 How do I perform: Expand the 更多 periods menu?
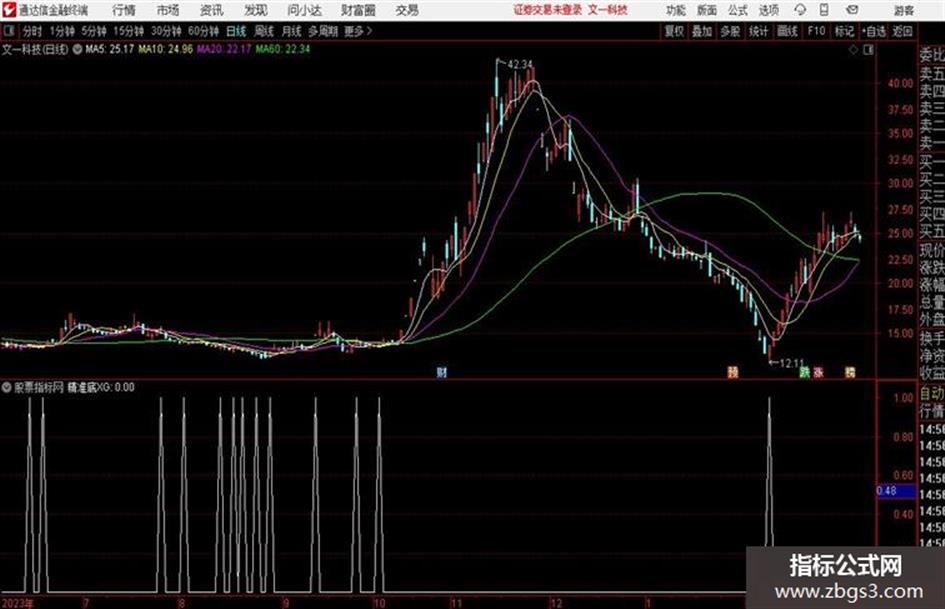(358, 31)
